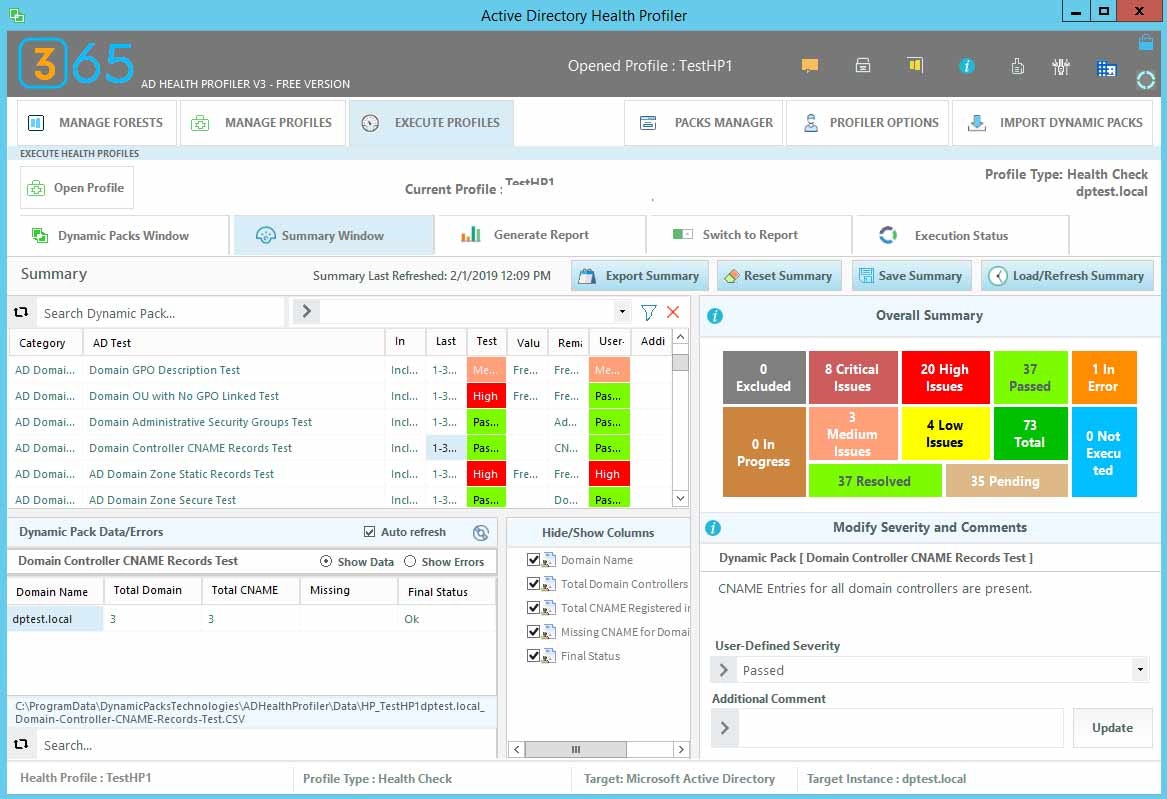The height and width of the screenshot is (799, 1167).
Task: Click the blue building grid icon in header
Action: pyautogui.click(x=1107, y=68)
